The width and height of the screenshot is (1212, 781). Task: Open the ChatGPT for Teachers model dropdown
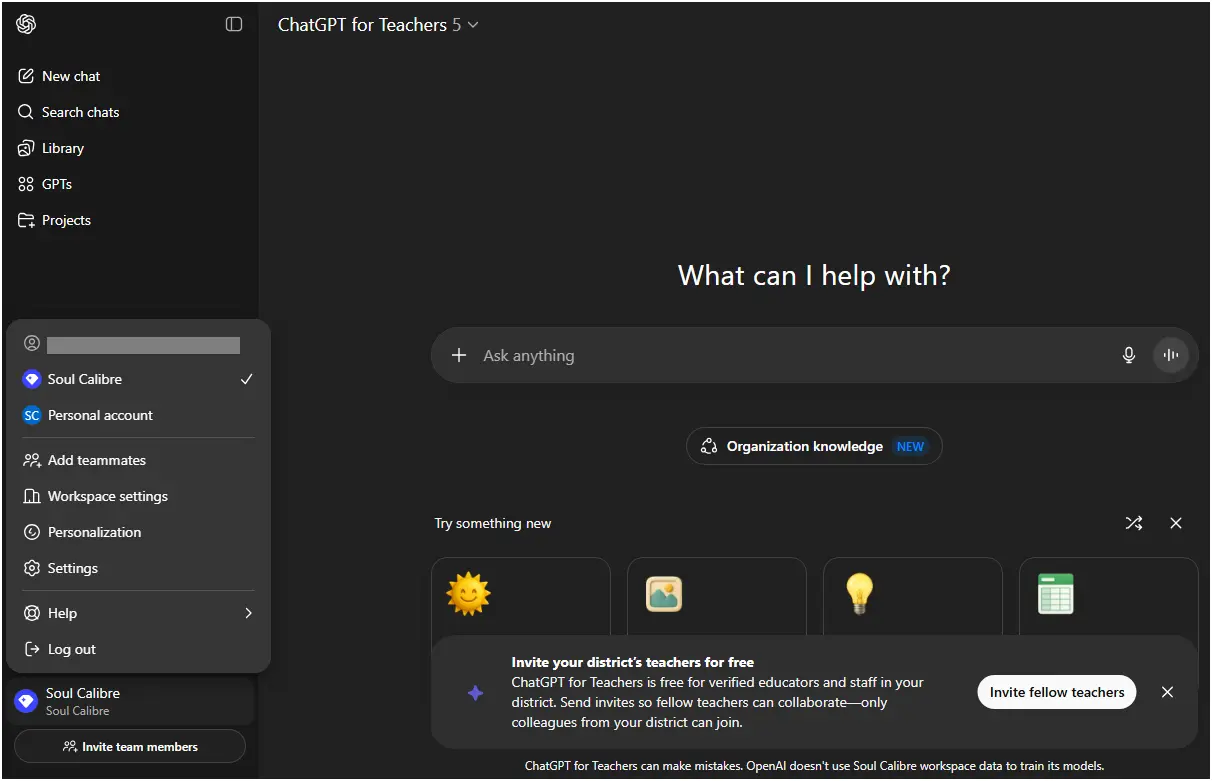click(x=378, y=25)
